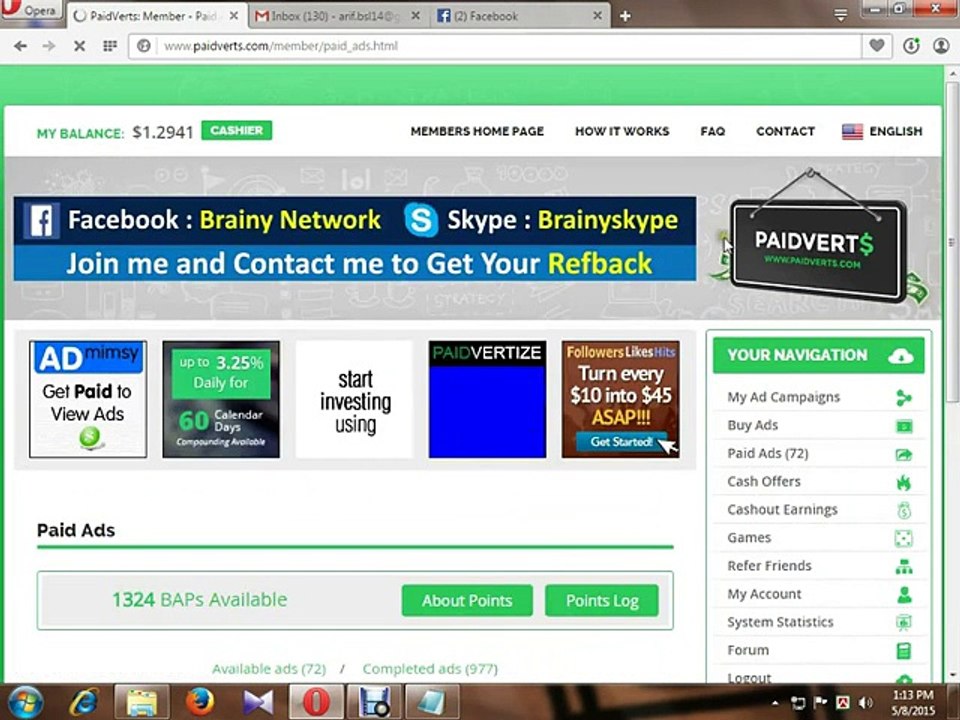The image size is (960, 720).
Task: Click the Buy Ads icon
Action: (904, 426)
